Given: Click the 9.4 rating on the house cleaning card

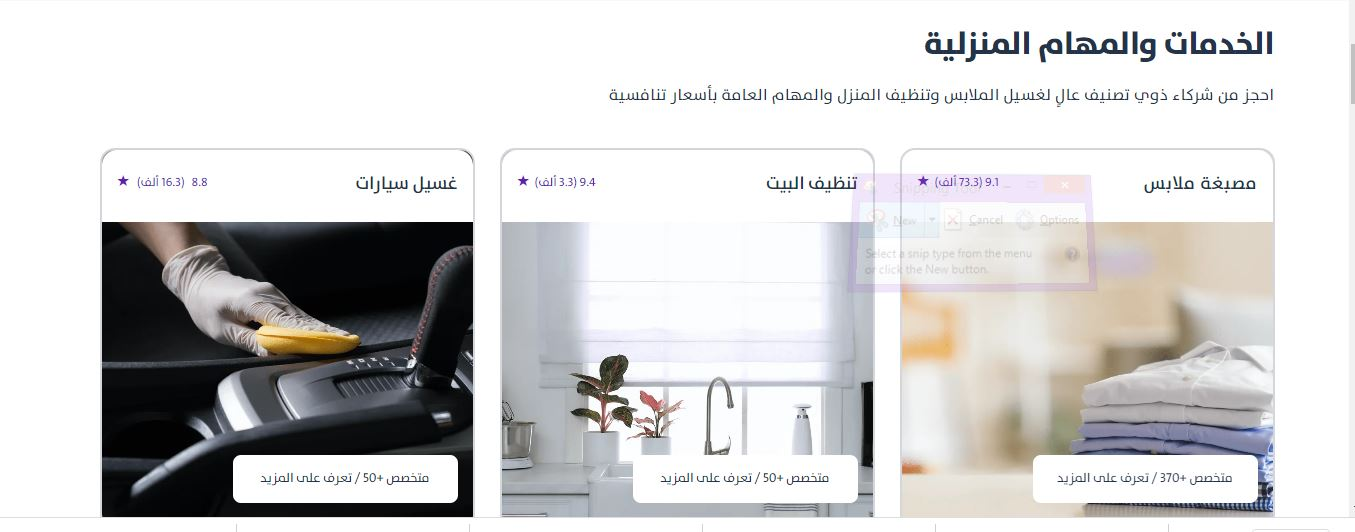Looking at the screenshot, I should click(587, 182).
